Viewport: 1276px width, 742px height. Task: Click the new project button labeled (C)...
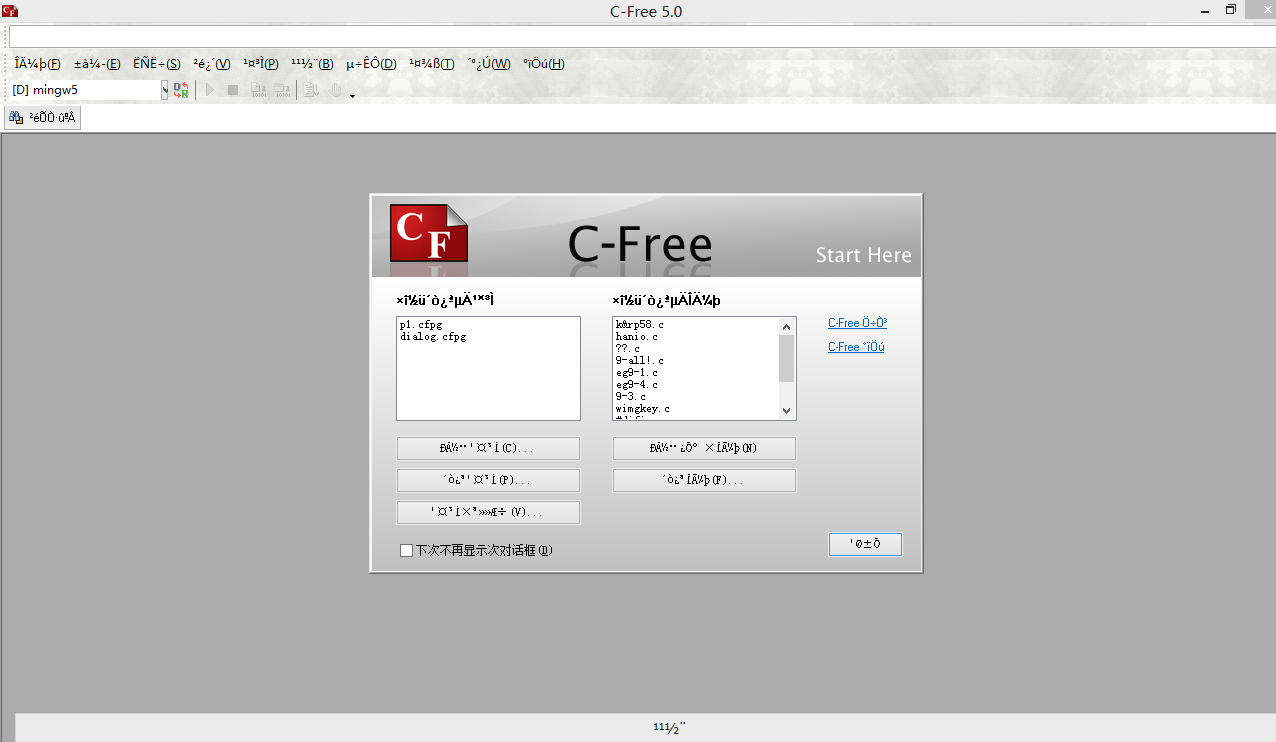point(488,448)
